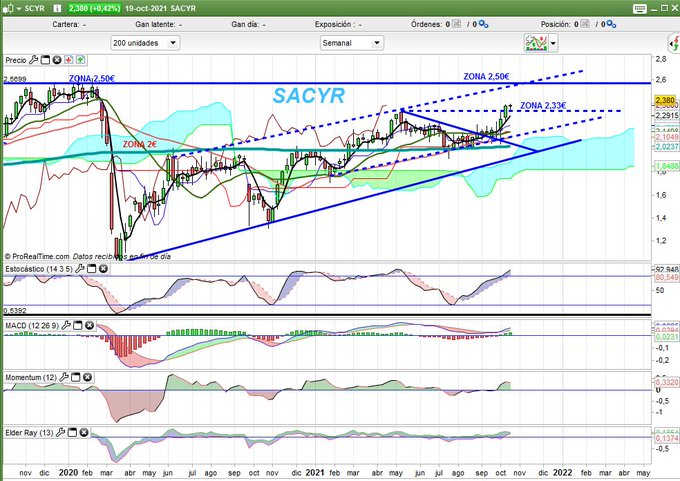Screen dimensions: 680x481
Task: Click the Precio panel title
Action: 16,60
